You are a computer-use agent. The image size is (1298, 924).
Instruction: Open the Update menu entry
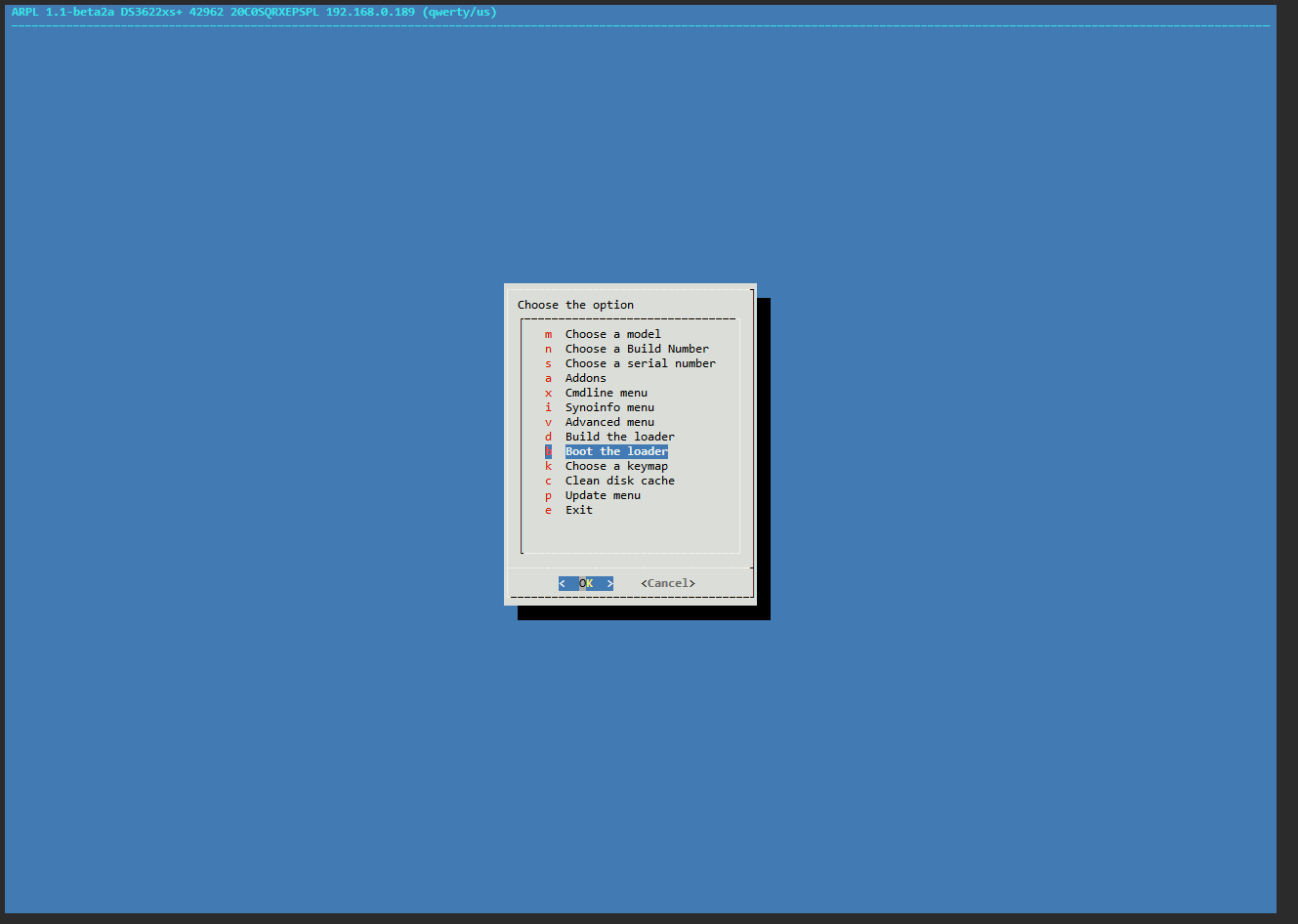603,495
